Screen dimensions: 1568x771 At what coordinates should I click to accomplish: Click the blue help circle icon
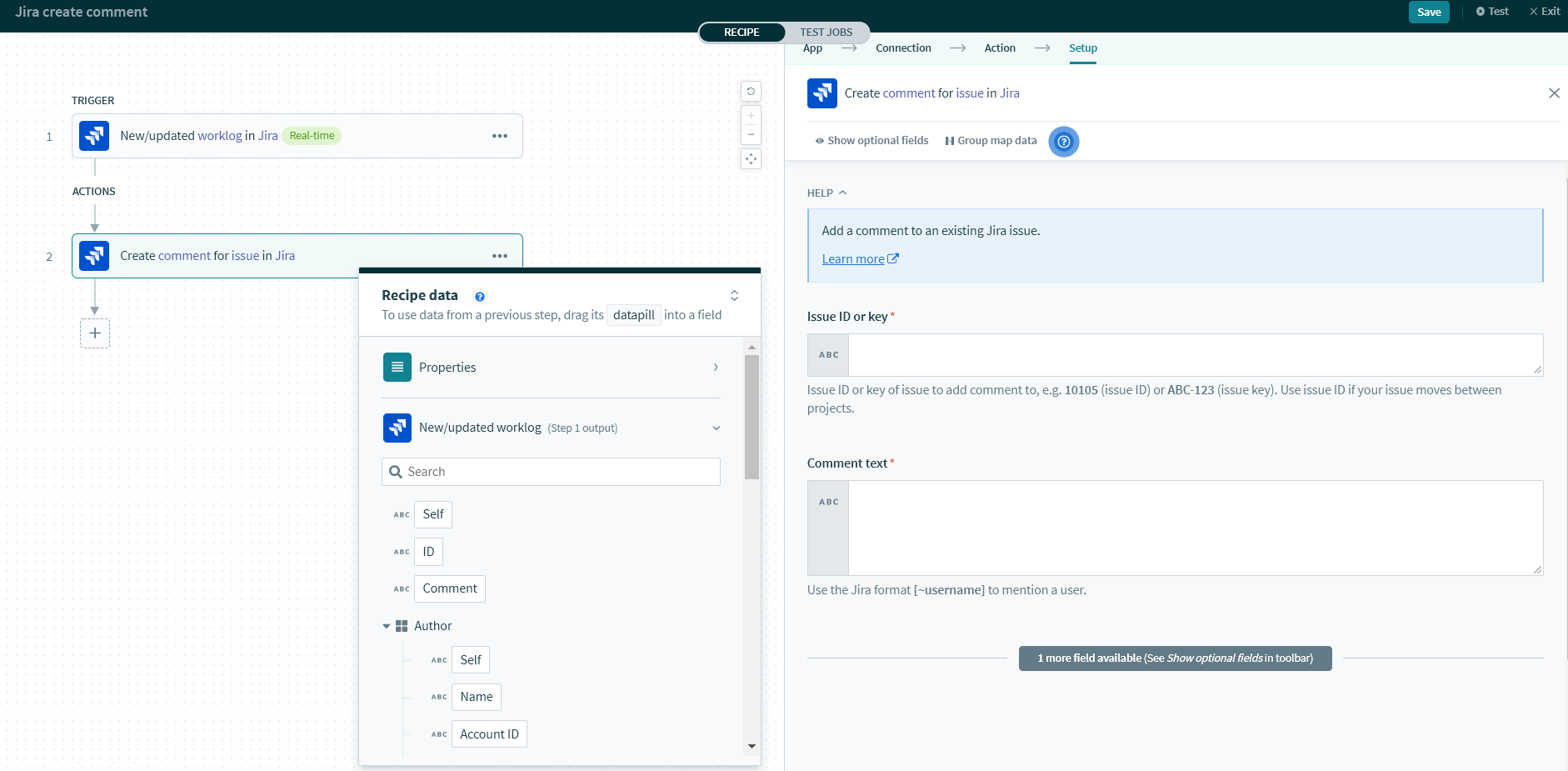(1063, 142)
